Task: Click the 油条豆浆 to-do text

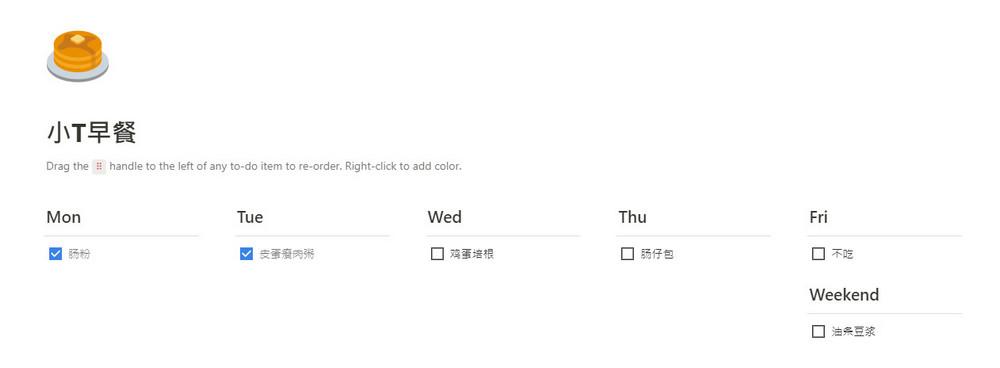Action: pyautogui.click(x=853, y=332)
